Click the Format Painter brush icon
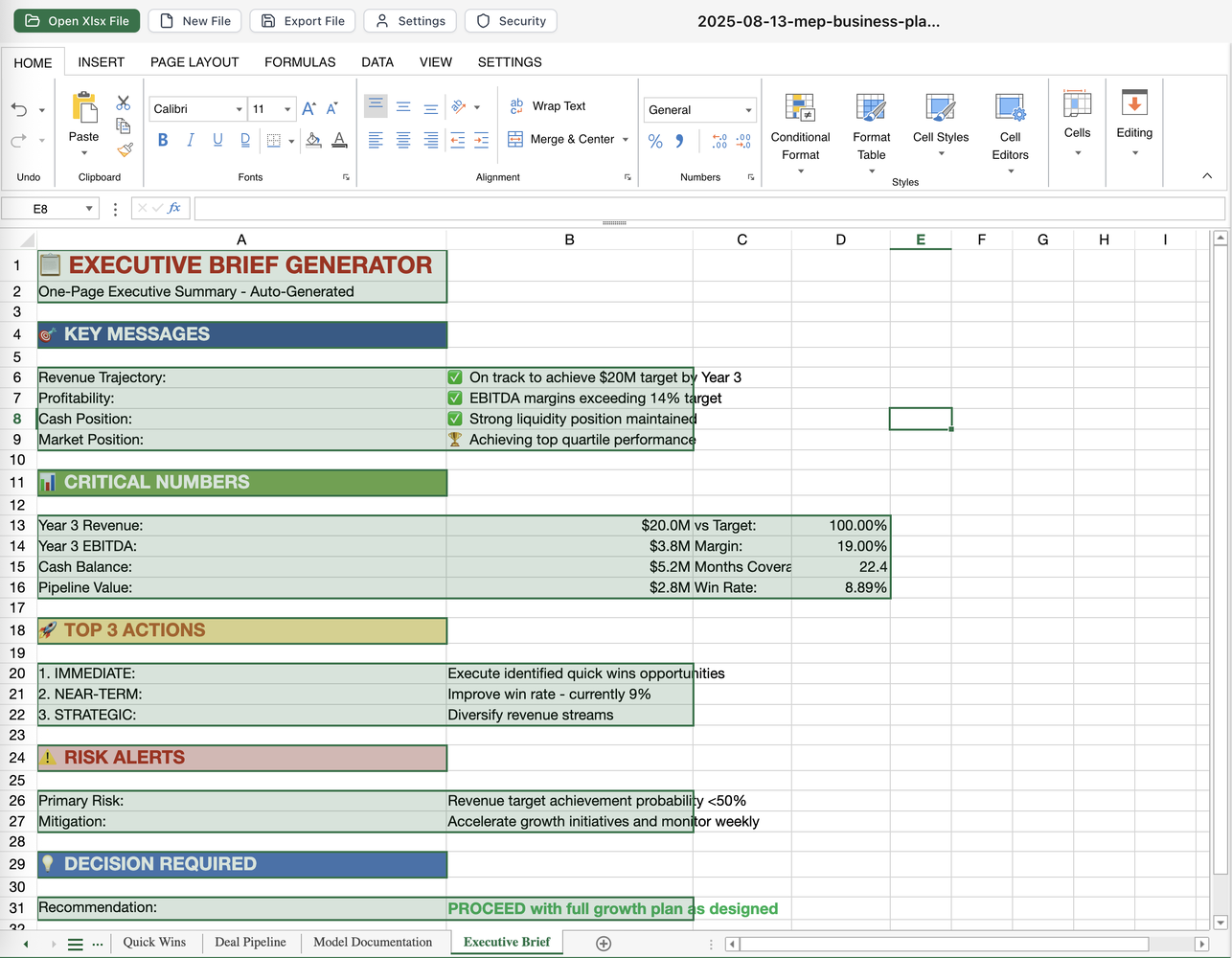1232x958 pixels. 124,149
